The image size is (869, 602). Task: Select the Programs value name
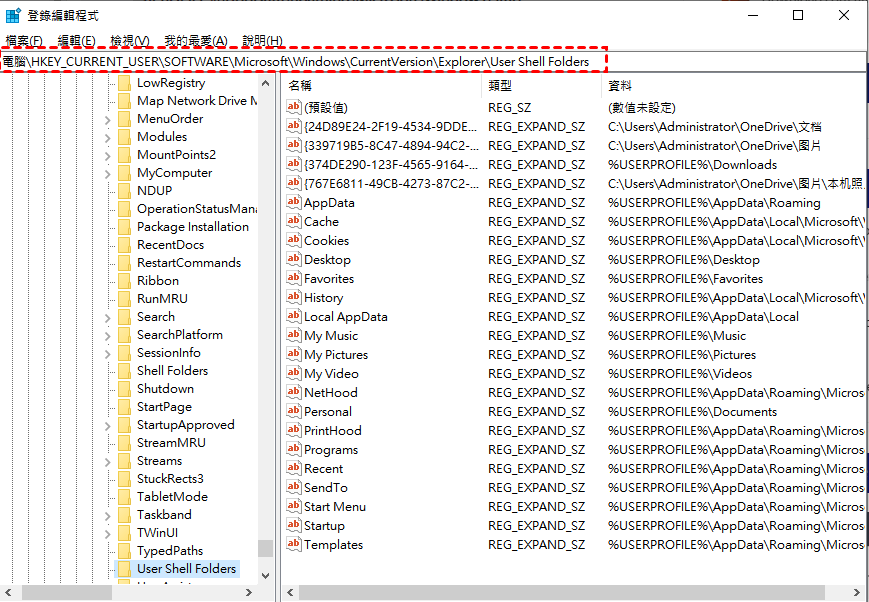[331, 450]
